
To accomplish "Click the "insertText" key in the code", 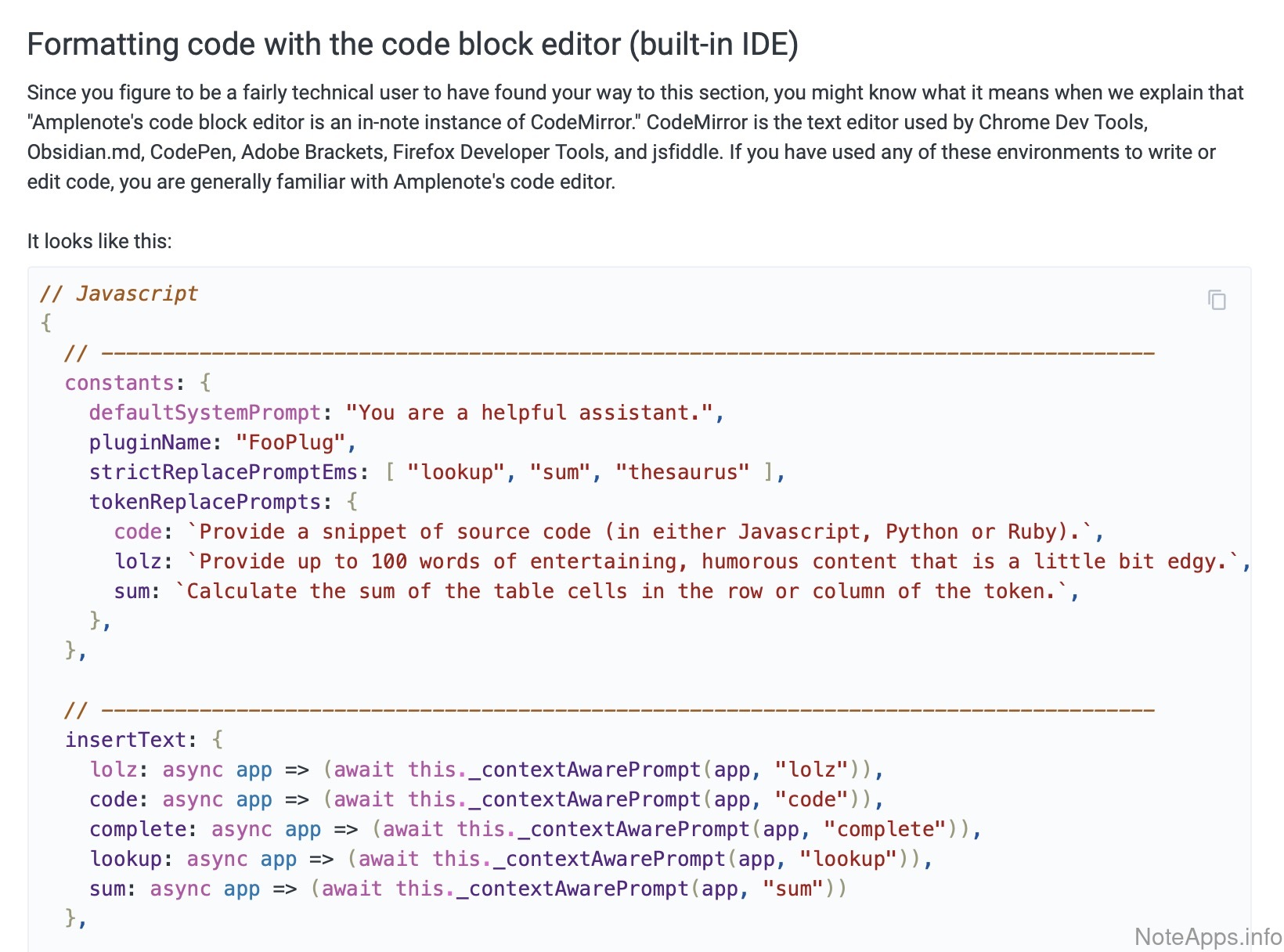I will 125,740.
